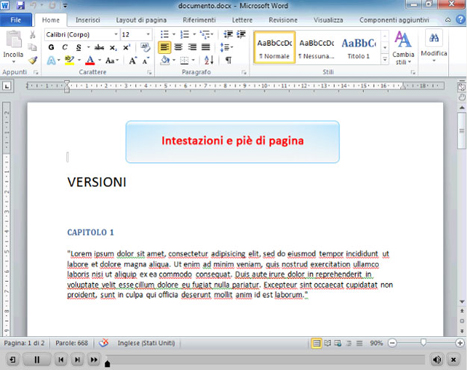Open line spacing options
467x370 pixels.
[x=226, y=47]
